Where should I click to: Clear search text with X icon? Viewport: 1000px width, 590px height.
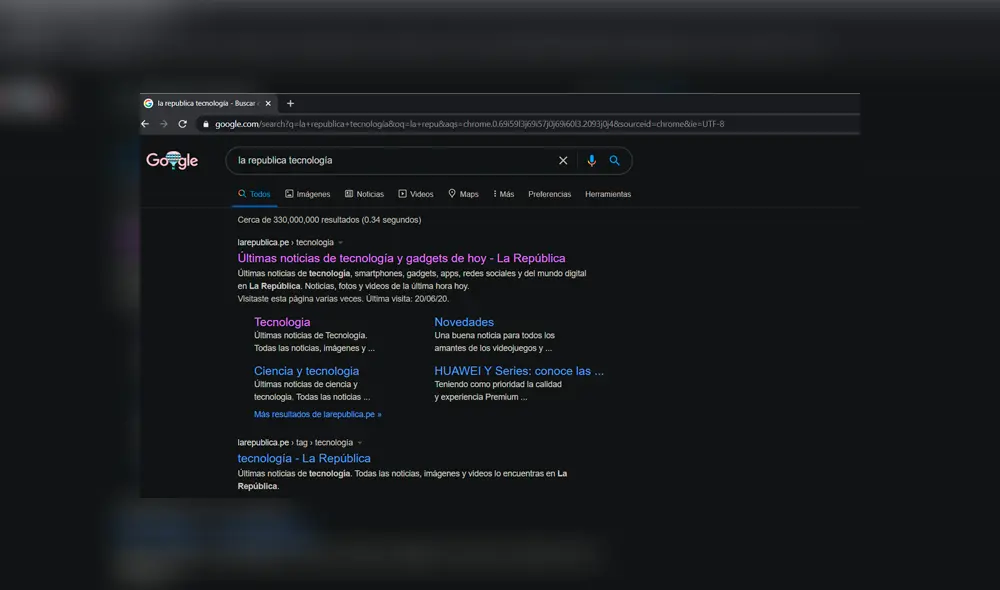[563, 160]
